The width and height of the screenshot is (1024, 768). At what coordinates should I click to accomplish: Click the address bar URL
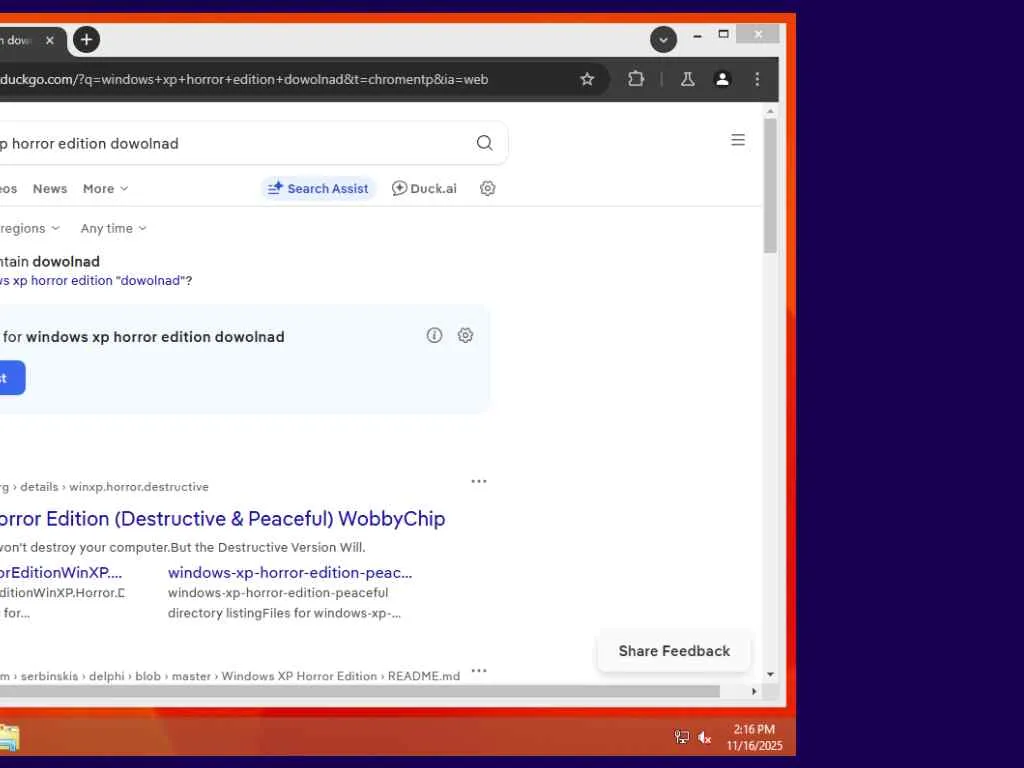(x=244, y=79)
